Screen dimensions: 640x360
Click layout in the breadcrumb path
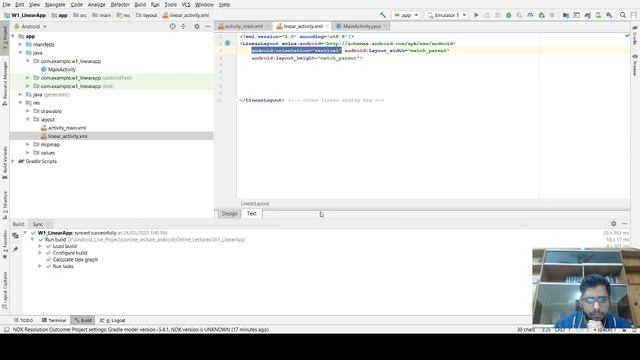(x=147, y=15)
